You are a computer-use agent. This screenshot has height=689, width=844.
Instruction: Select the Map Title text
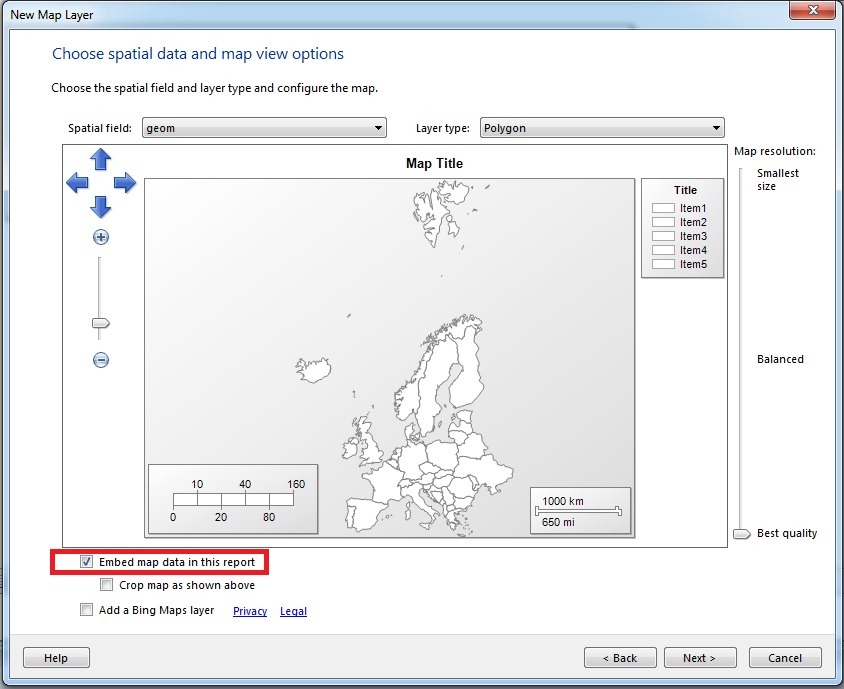point(434,163)
